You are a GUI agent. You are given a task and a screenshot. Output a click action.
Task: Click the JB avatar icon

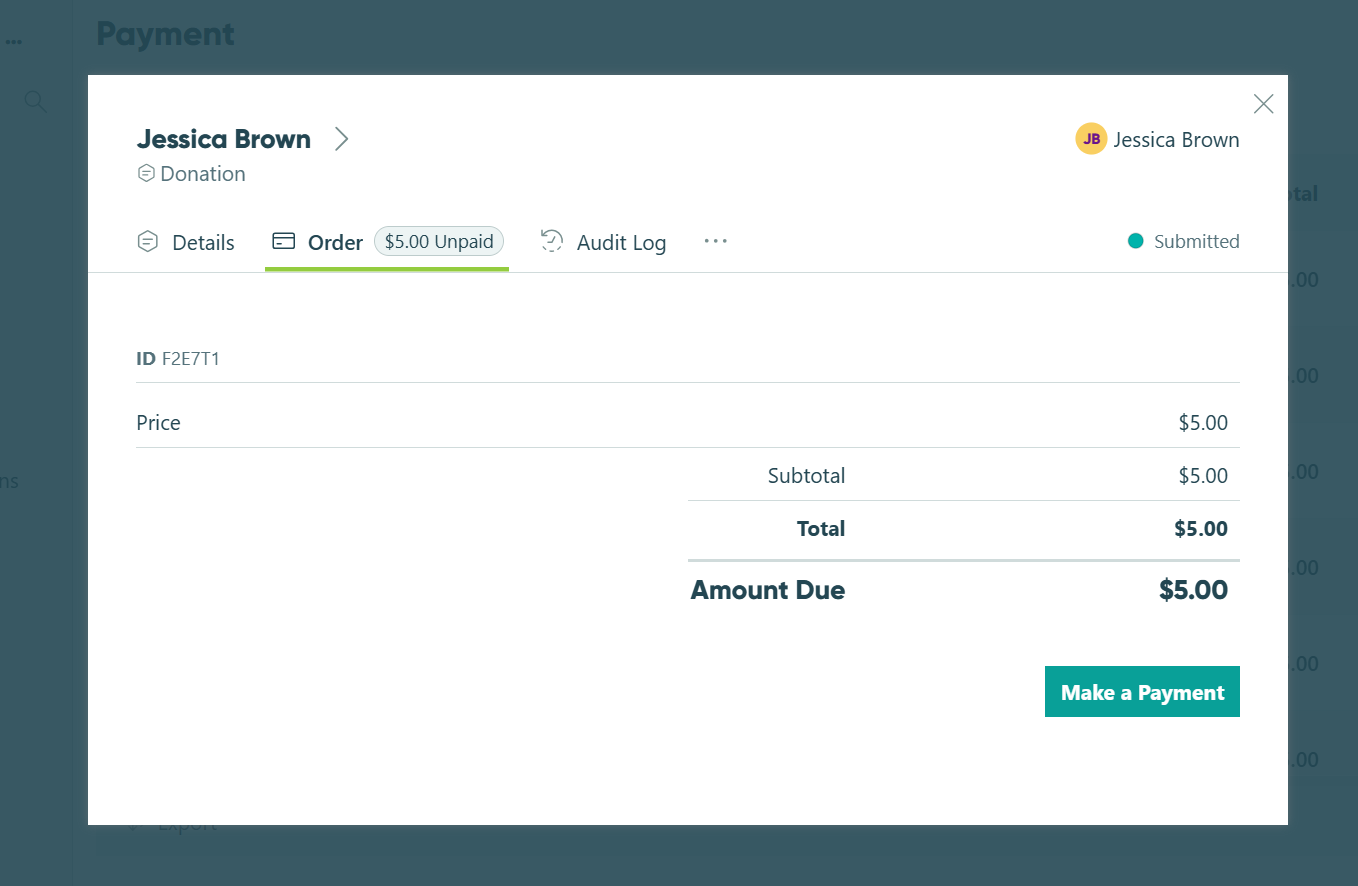[x=1091, y=139]
